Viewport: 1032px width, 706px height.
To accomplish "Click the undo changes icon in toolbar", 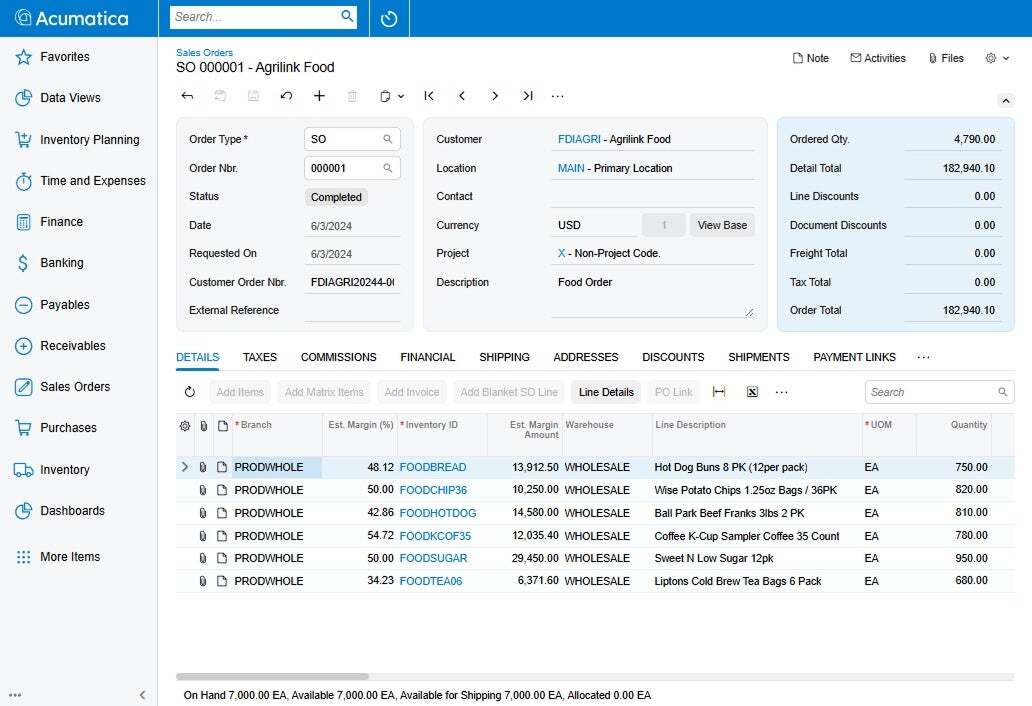I will pos(286,96).
